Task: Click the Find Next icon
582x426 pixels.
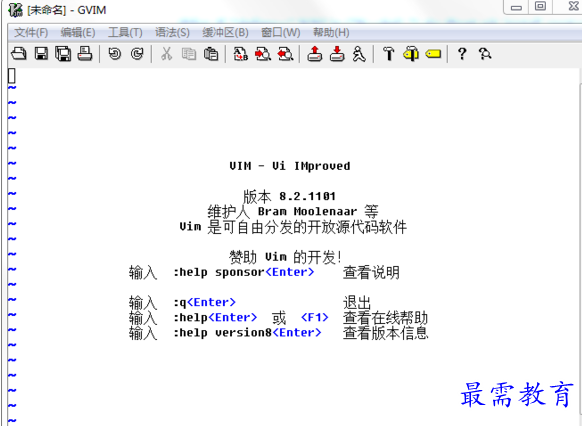Action: tap(263, 54)
